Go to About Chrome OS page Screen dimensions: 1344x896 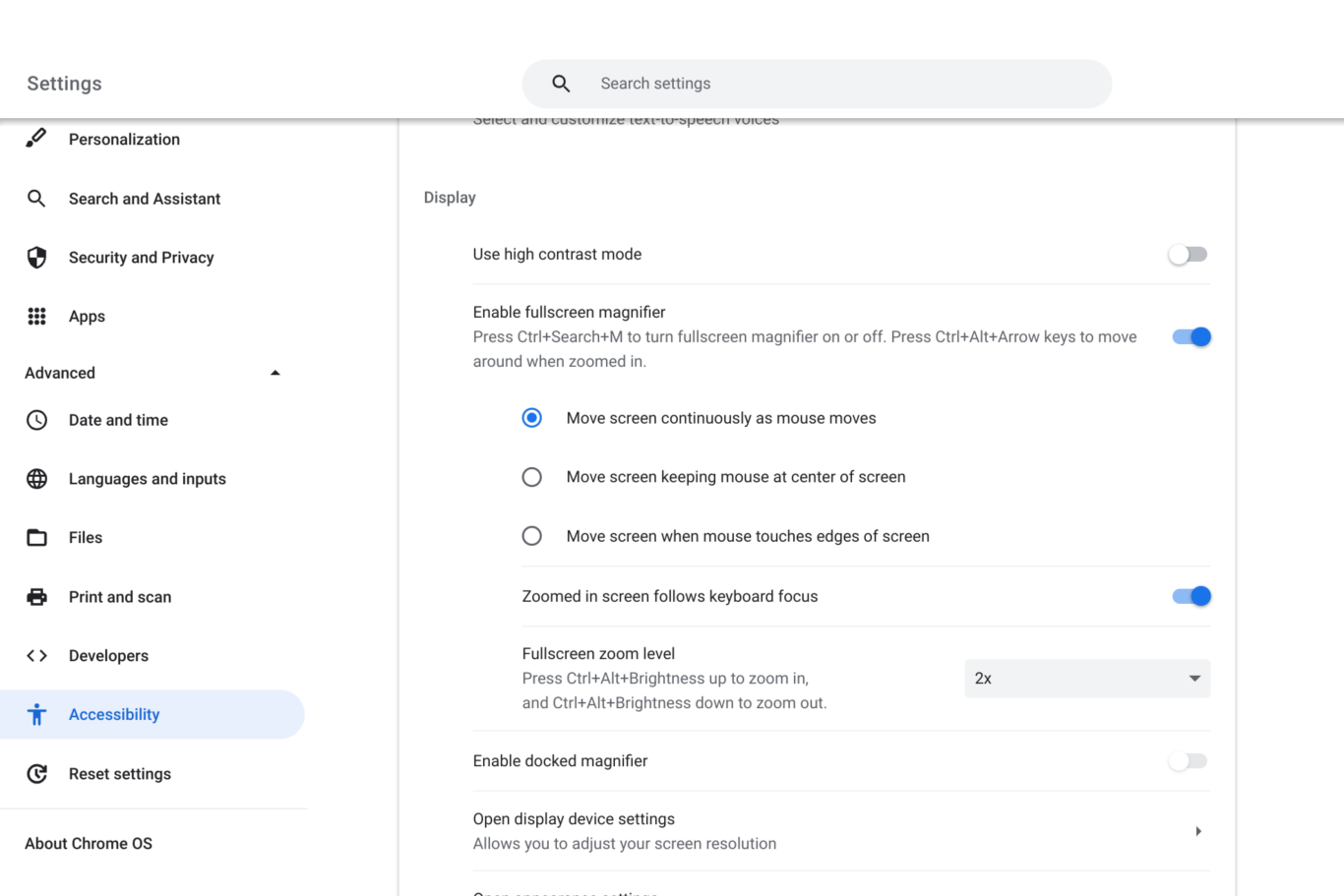(89, 844)
